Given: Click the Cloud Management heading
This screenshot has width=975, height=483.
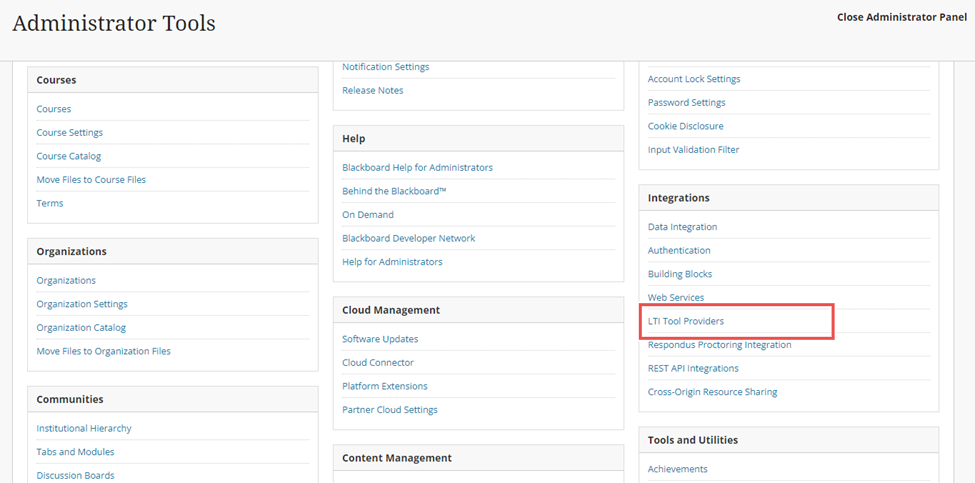Looking at the screenshot, I should 390,310.
